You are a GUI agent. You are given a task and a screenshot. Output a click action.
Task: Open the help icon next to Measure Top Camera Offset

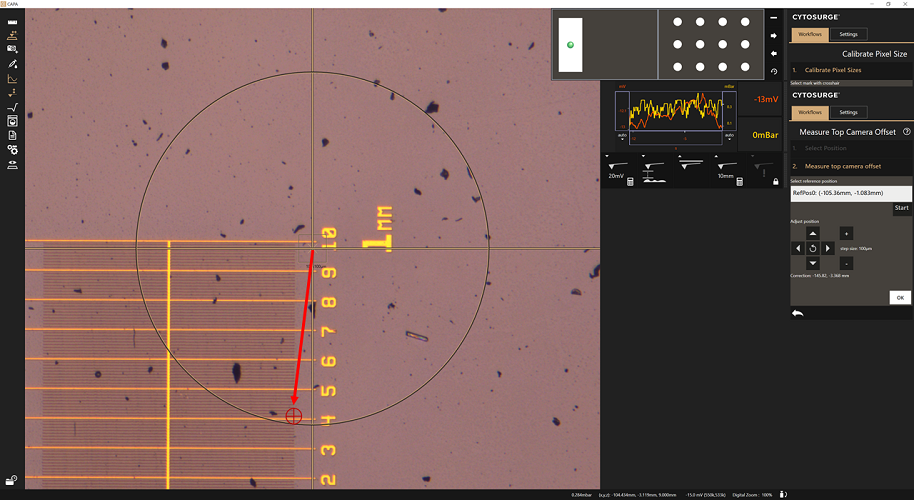(906, 132)
